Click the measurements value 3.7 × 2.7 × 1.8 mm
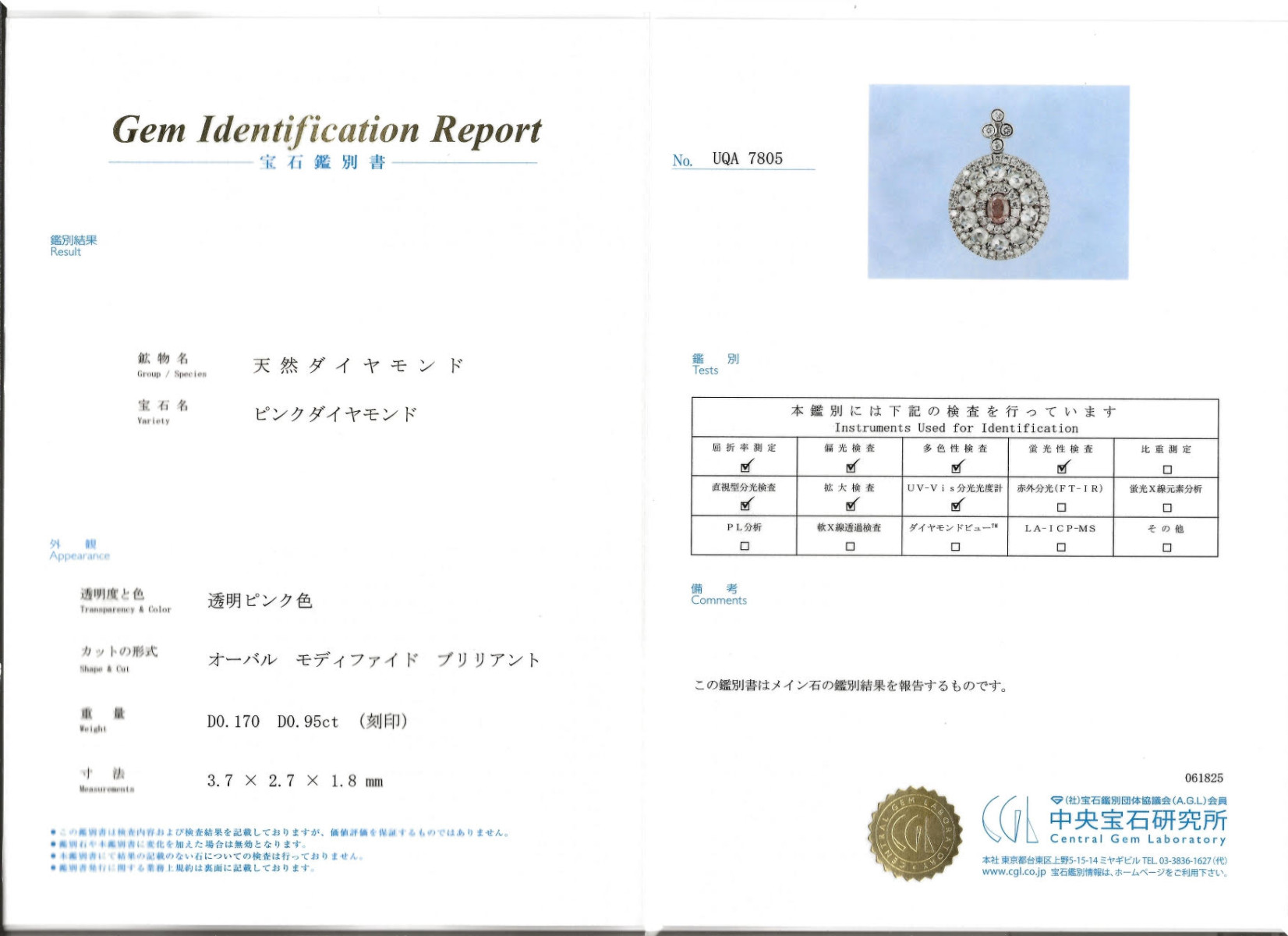The image size is (1288, 936). (x=295, y=782)
